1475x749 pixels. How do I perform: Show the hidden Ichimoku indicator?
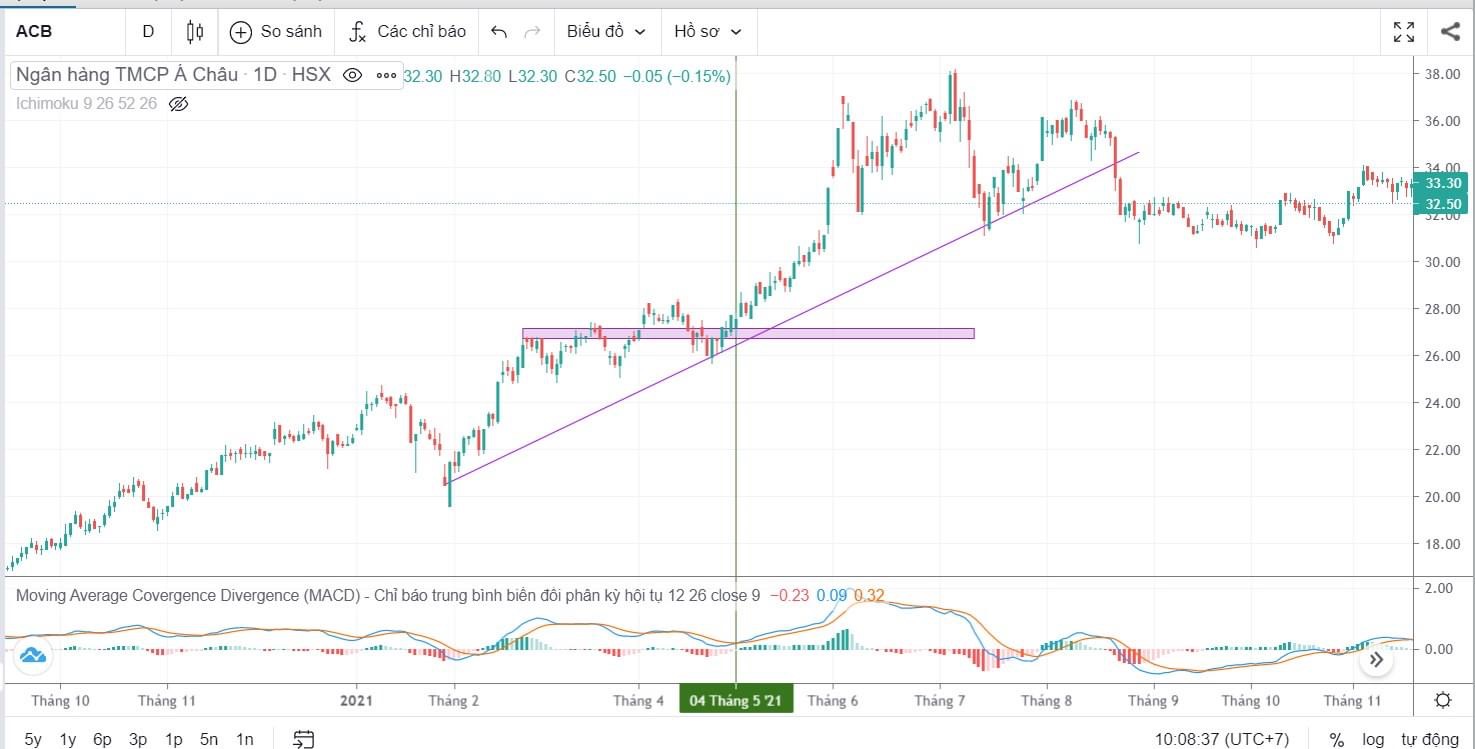[x=179, y=103]
